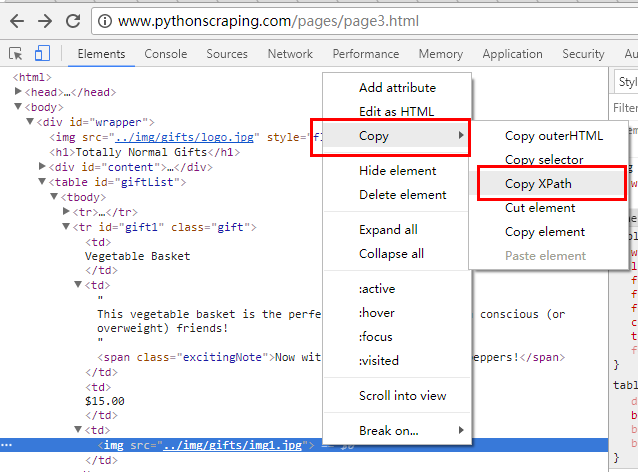
Task: Collapse the td containing vegetable basket description
Action: [x=78, y=284]
